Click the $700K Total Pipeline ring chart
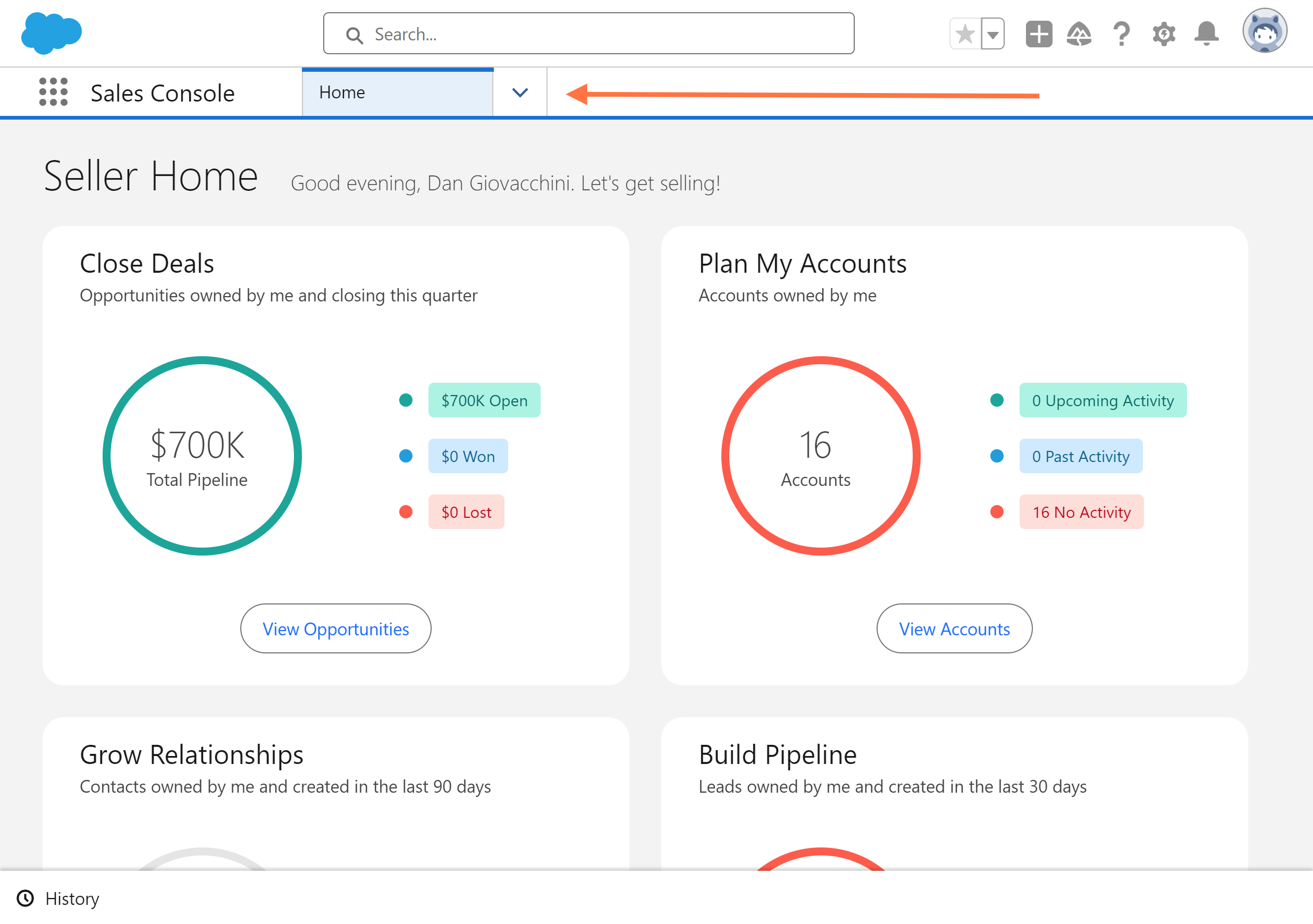Screen dimensions: 1313x924 click(x=203, y=456)
